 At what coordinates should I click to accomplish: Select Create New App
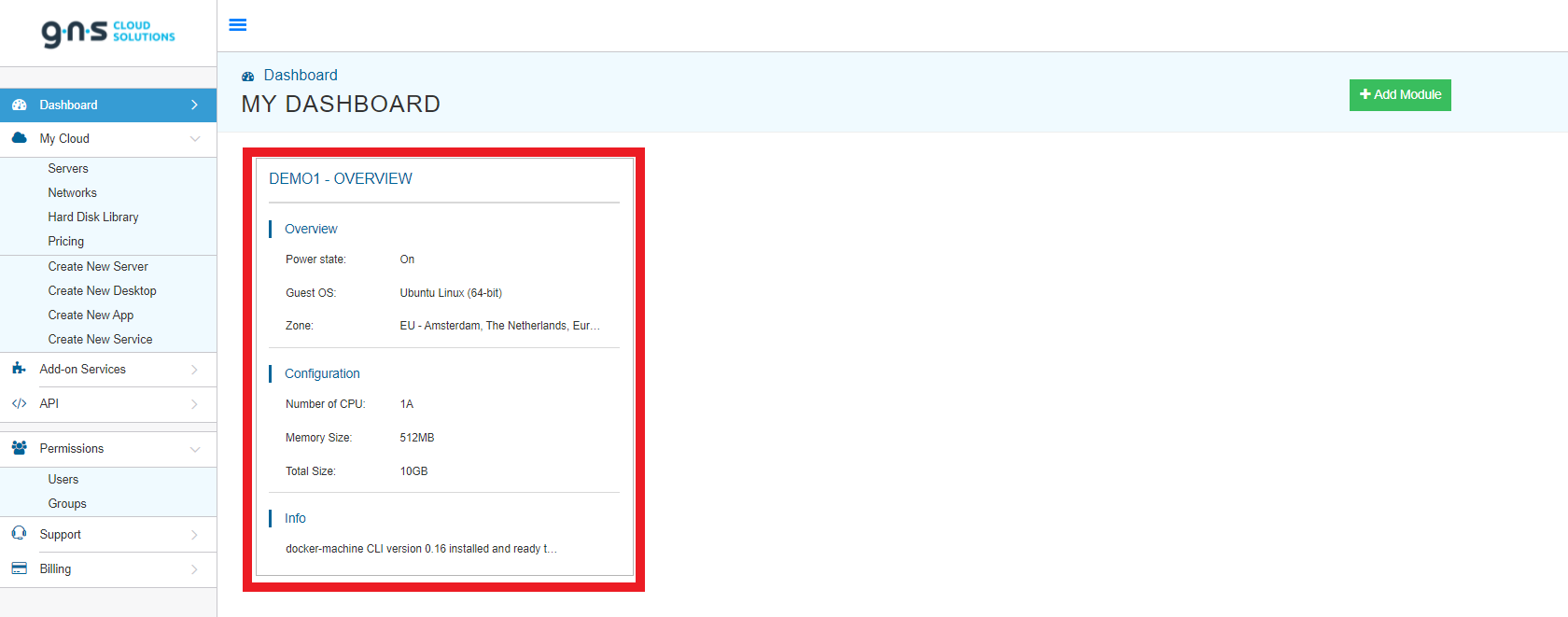click(x=91, y=315)
